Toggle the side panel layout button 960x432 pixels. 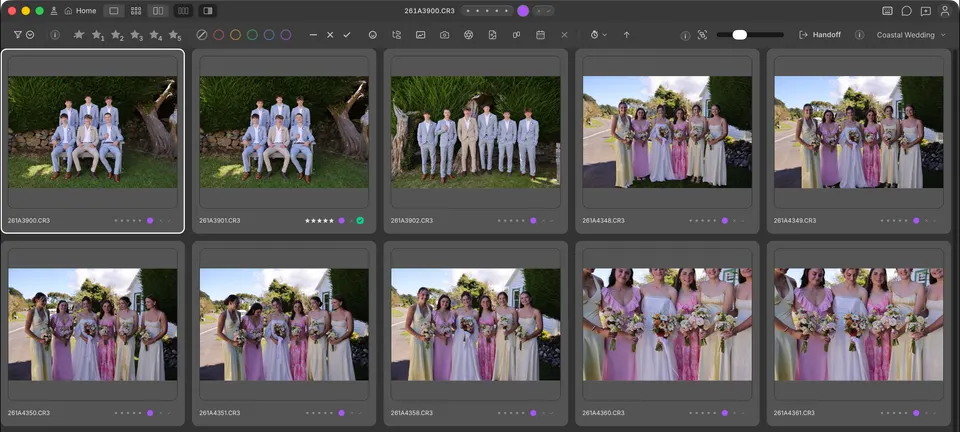tap(207, 10)
